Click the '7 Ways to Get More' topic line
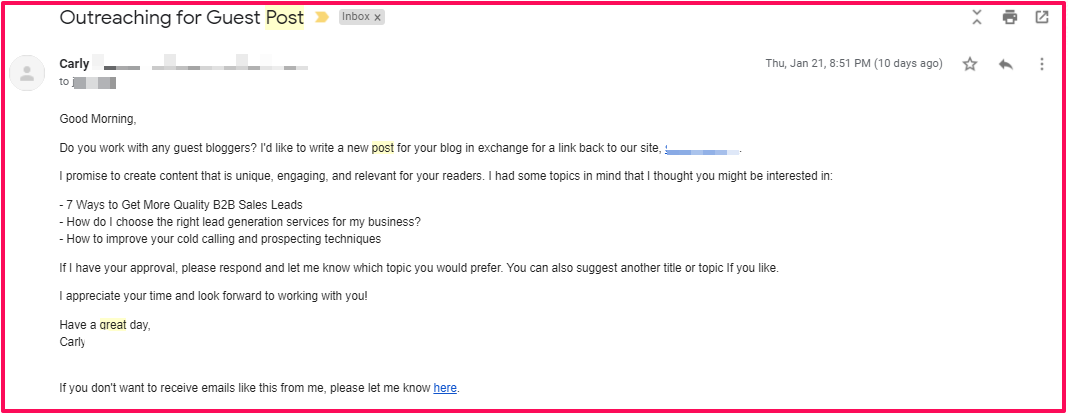Screen dimensions: 1068x415 pos(167,205)
